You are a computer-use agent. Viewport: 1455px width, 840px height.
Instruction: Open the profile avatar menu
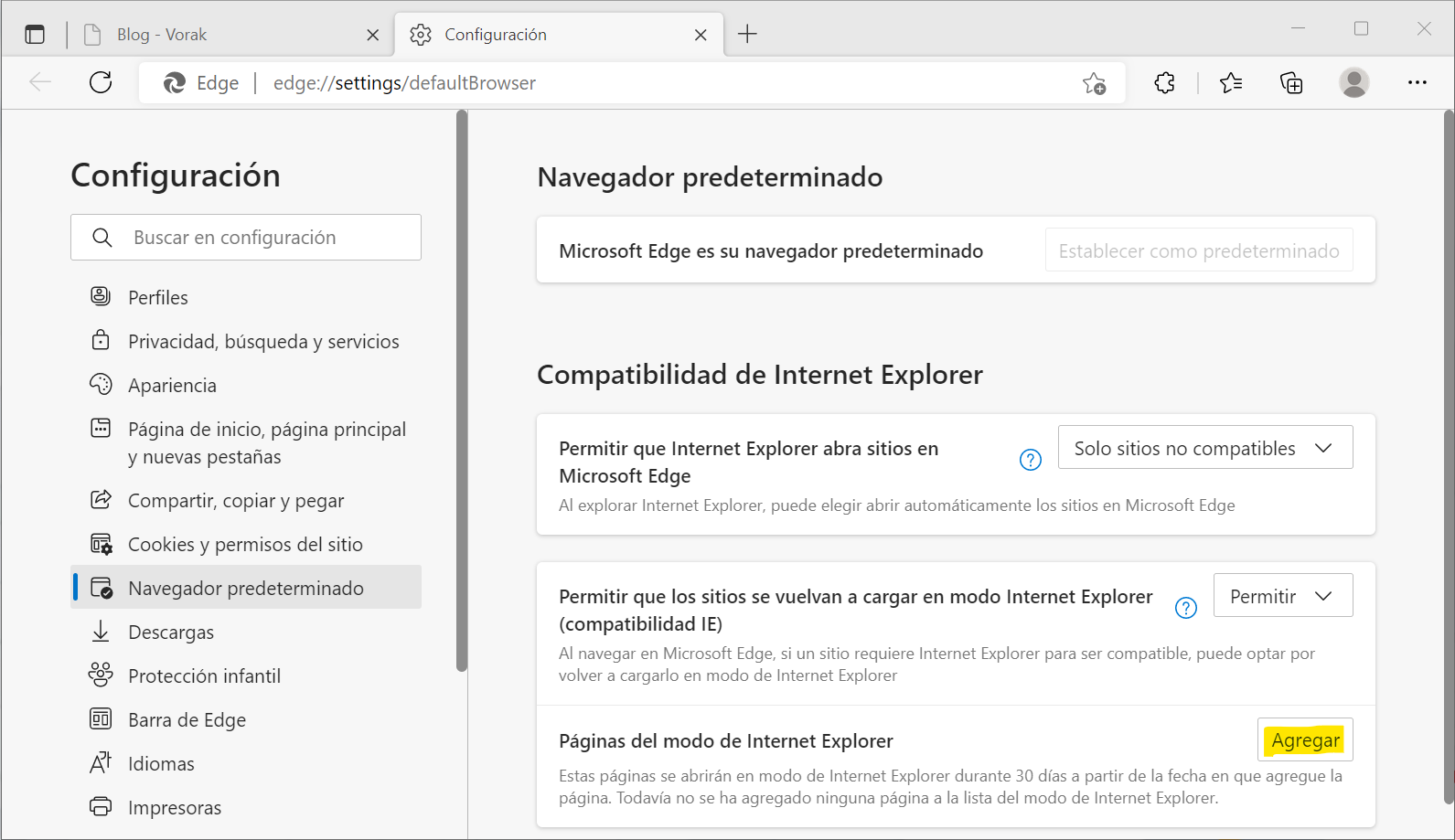[1353, 82]
